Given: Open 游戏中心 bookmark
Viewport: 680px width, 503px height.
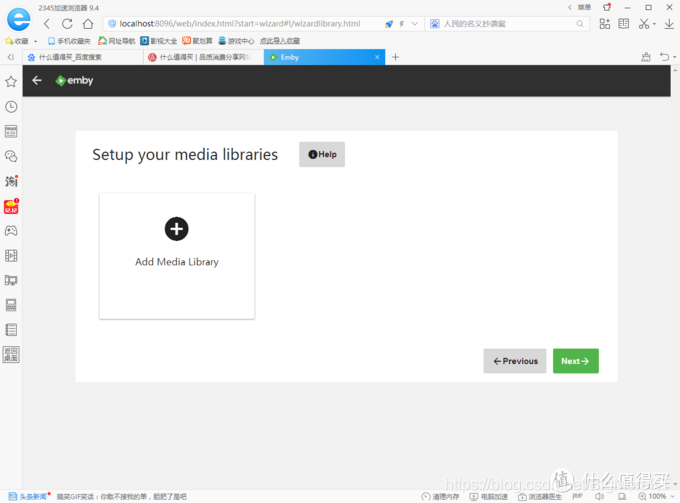Looking at the screenshot, I should (x=236, y=41).
